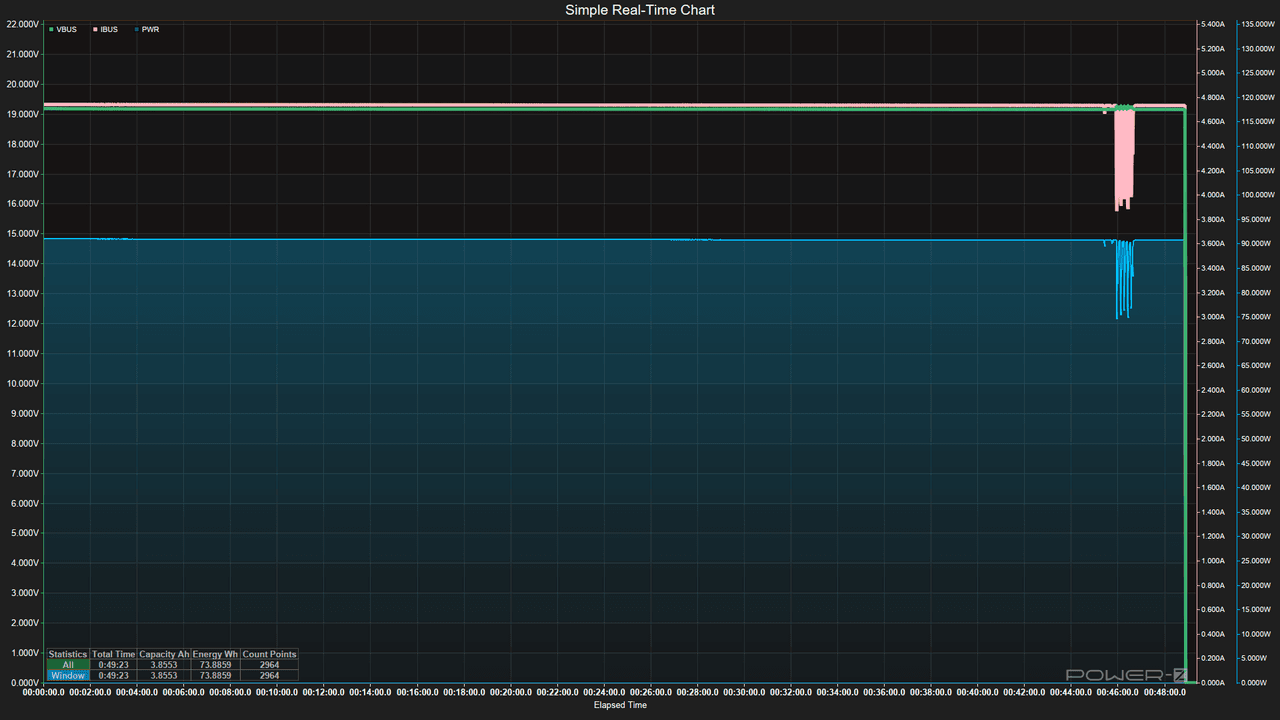The width and height of the screenshot is (1280, 720).
Task: Click the 15.000V voltage axis label
Action: [23, 234]
